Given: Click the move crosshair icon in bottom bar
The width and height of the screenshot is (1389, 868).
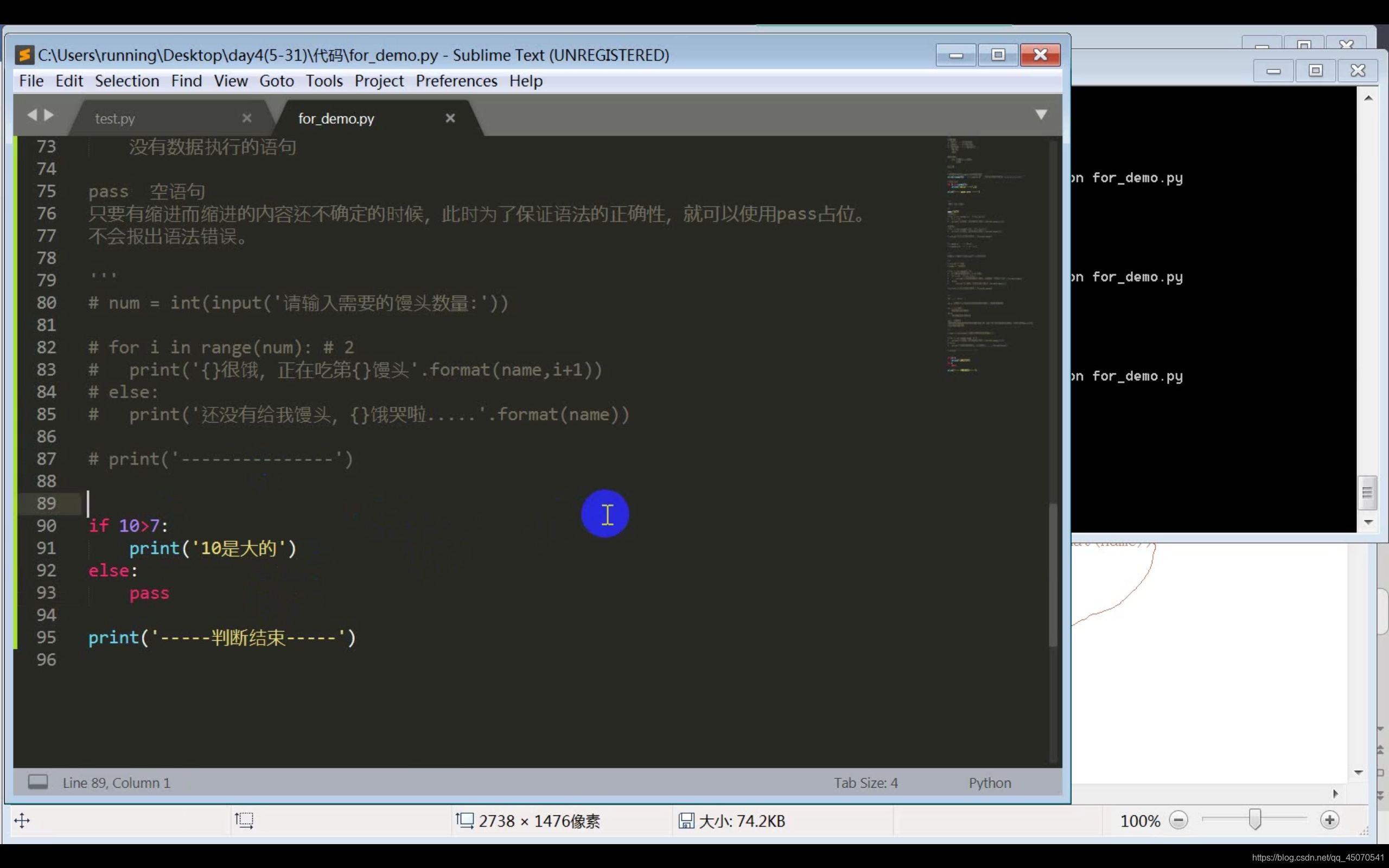Looking at the screenshot, I should pyautogui.click(x=22, y=820).
